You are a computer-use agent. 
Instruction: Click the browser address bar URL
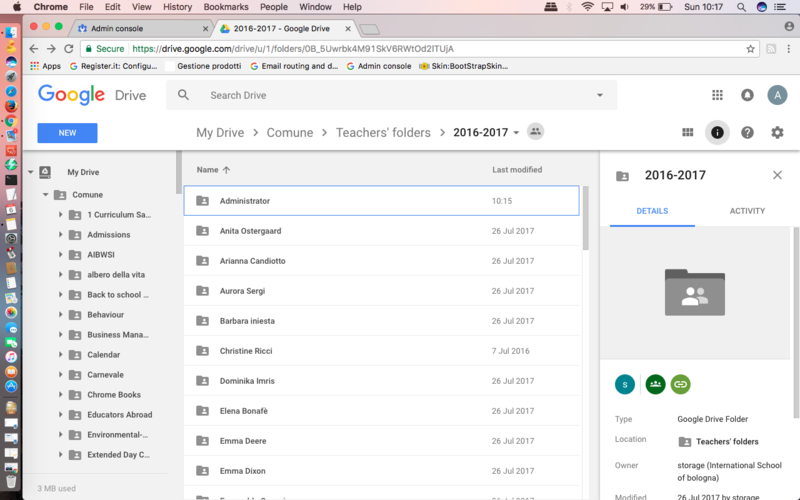[x=293, y=49]
